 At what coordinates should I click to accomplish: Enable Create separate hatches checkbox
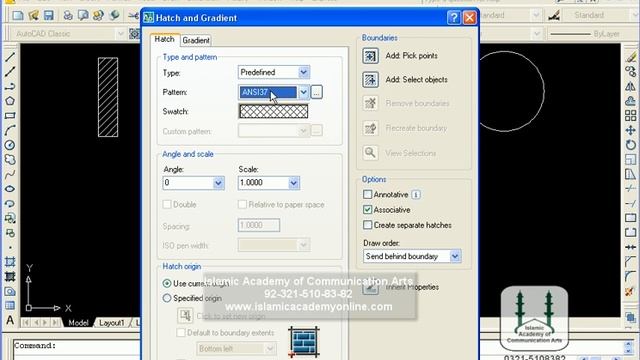coord(367,225)
